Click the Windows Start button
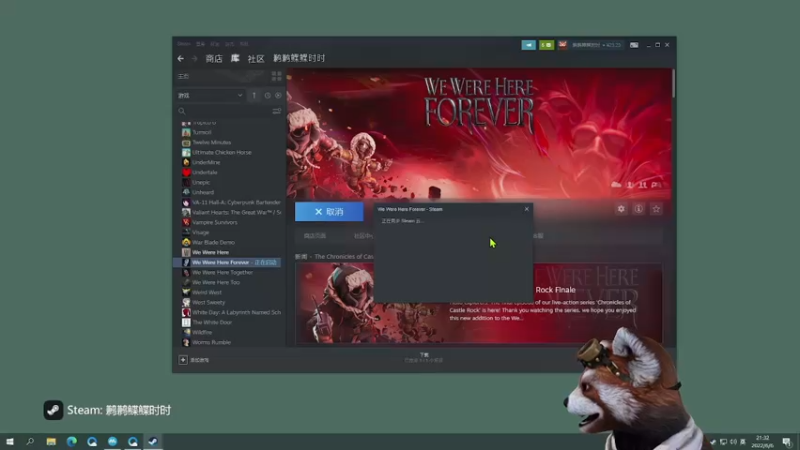800x450 pixels. 10,442
